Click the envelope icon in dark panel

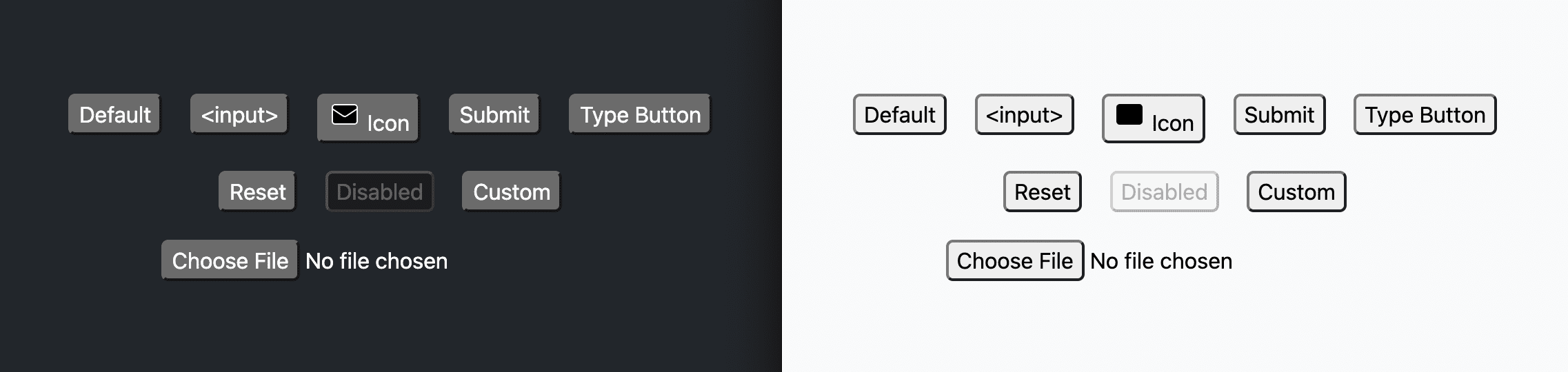[x=344, y=114]
